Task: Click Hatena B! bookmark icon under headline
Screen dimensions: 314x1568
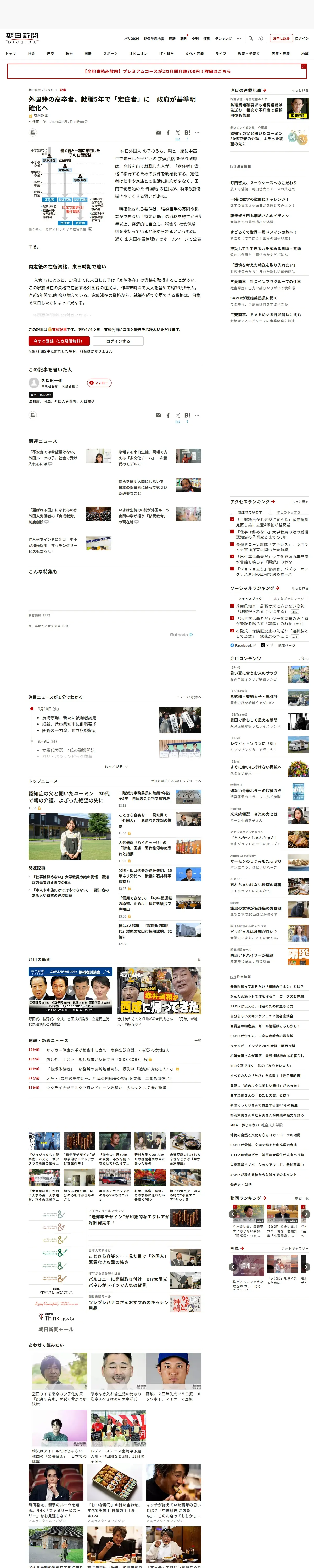Action: [x=187, y=133]
